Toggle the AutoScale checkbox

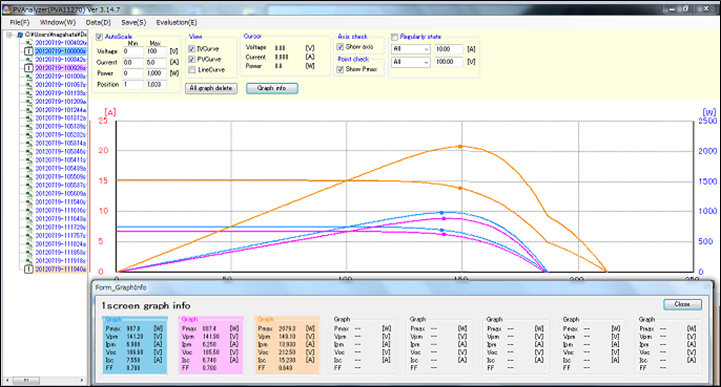[99, 37]
